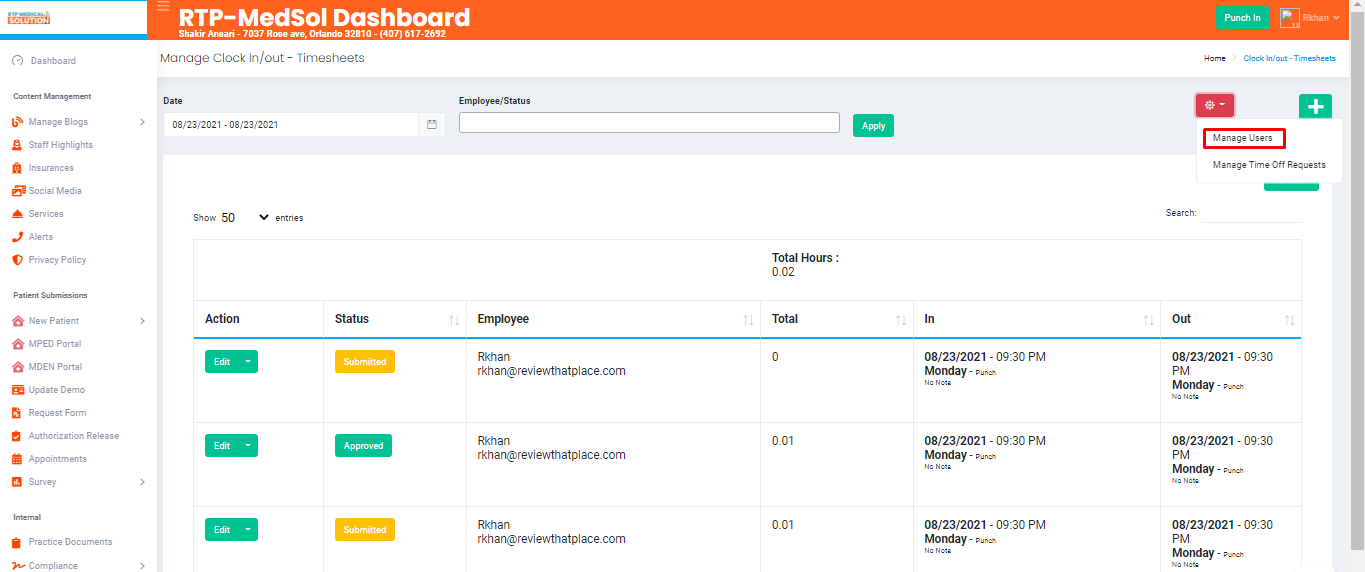Click the Compliance sidebar icon
The height and width of the screenshot is (572, 1365).
[18, 566]
